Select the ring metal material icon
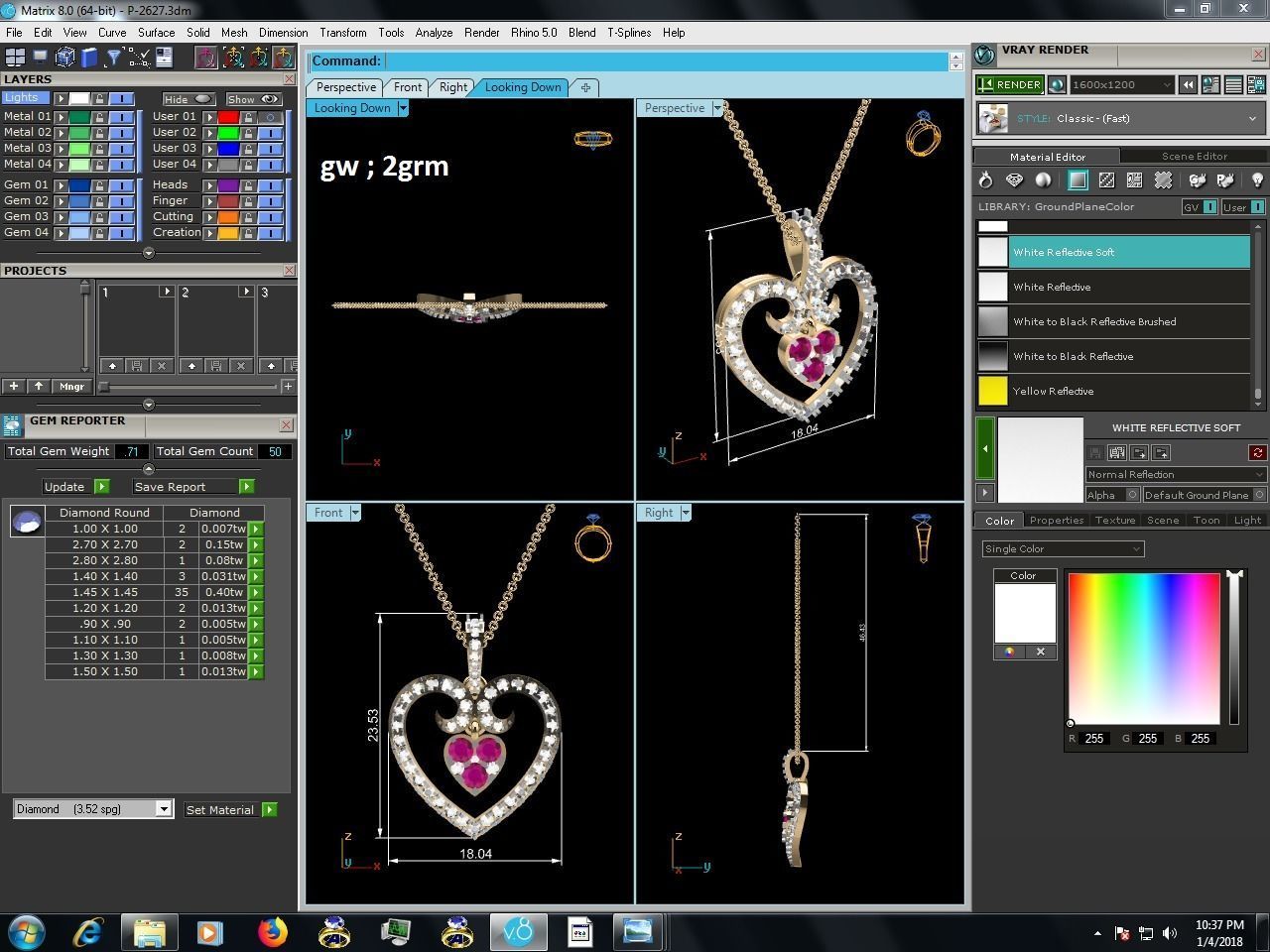 (x=985, y=179)
